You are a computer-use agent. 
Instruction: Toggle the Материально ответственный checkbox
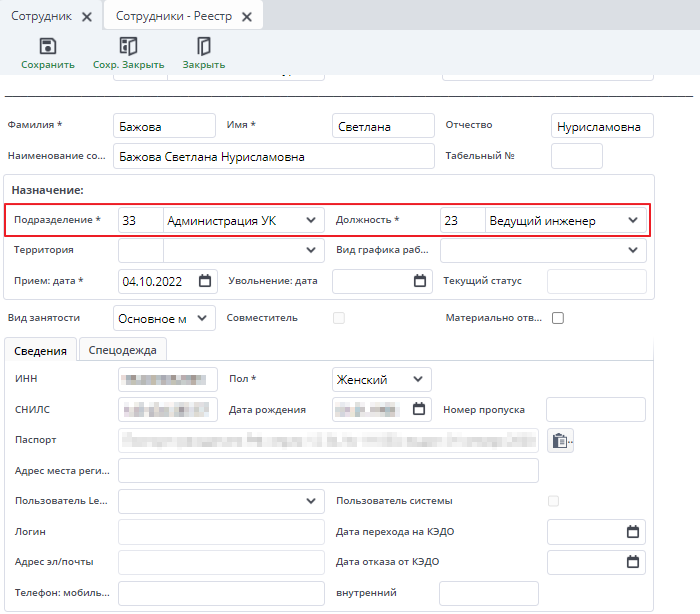[559, 318]
